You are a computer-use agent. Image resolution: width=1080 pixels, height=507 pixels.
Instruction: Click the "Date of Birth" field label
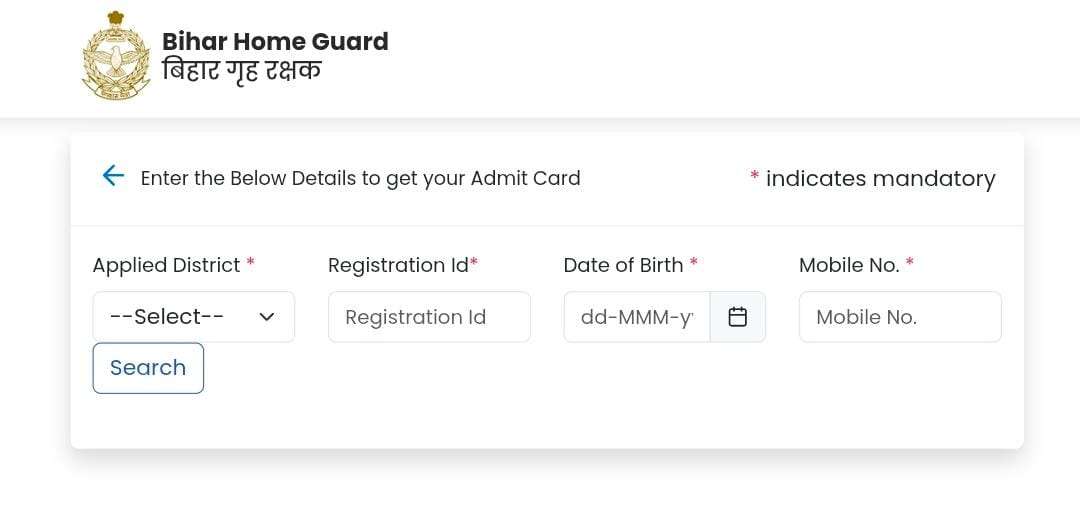(x=623, y=265)
